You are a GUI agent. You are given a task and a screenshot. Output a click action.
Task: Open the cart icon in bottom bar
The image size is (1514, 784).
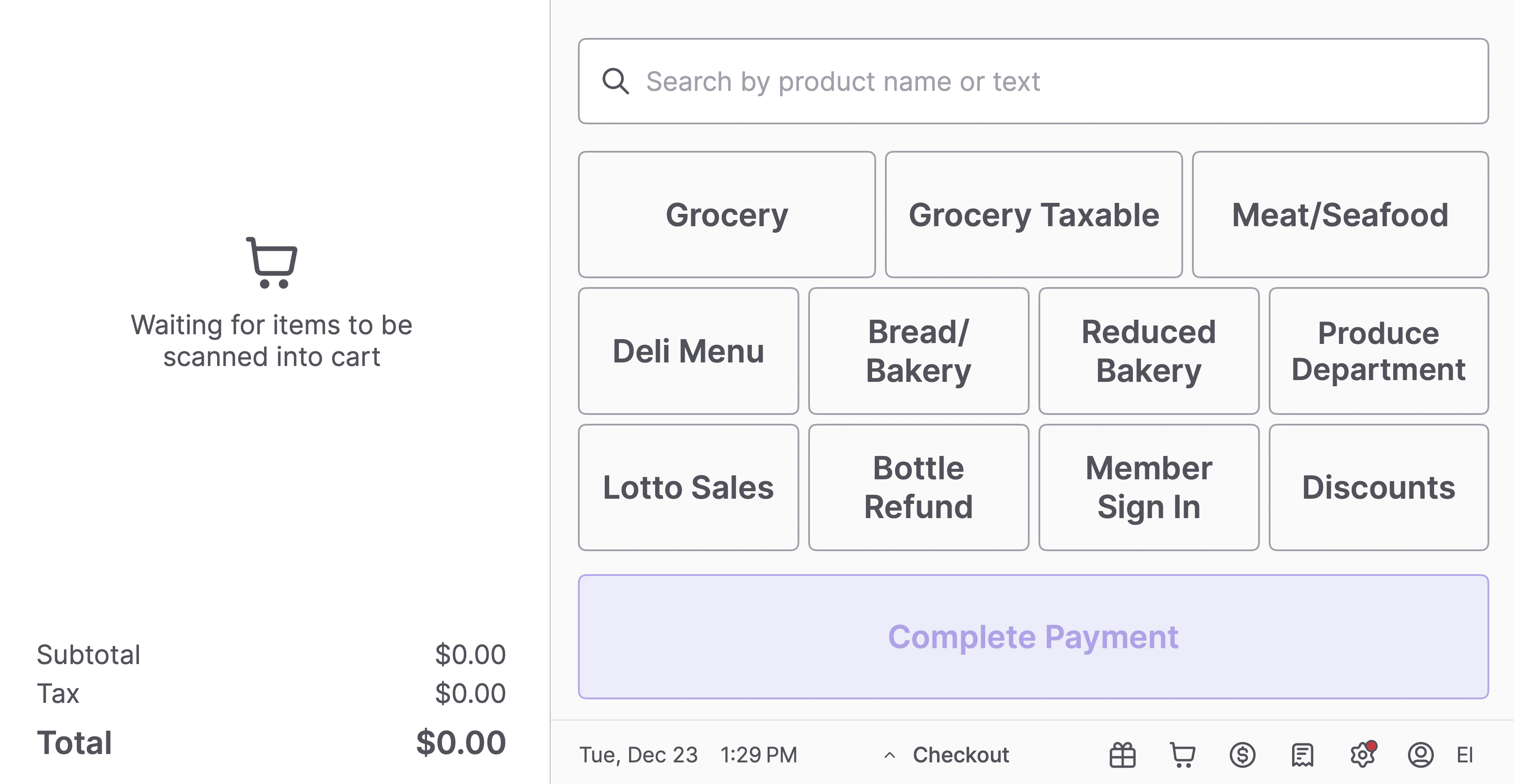pos(1183,754)
